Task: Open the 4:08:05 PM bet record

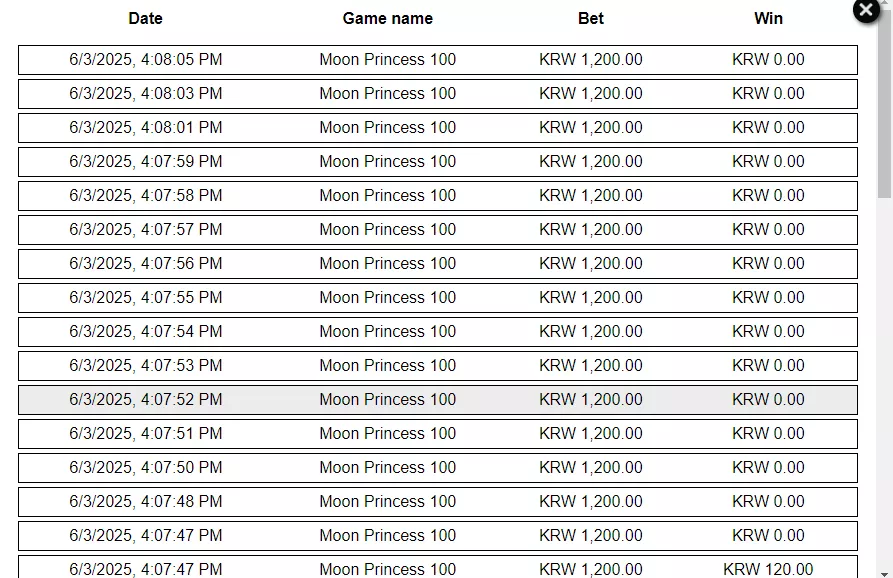Action: tap(437, 60)
